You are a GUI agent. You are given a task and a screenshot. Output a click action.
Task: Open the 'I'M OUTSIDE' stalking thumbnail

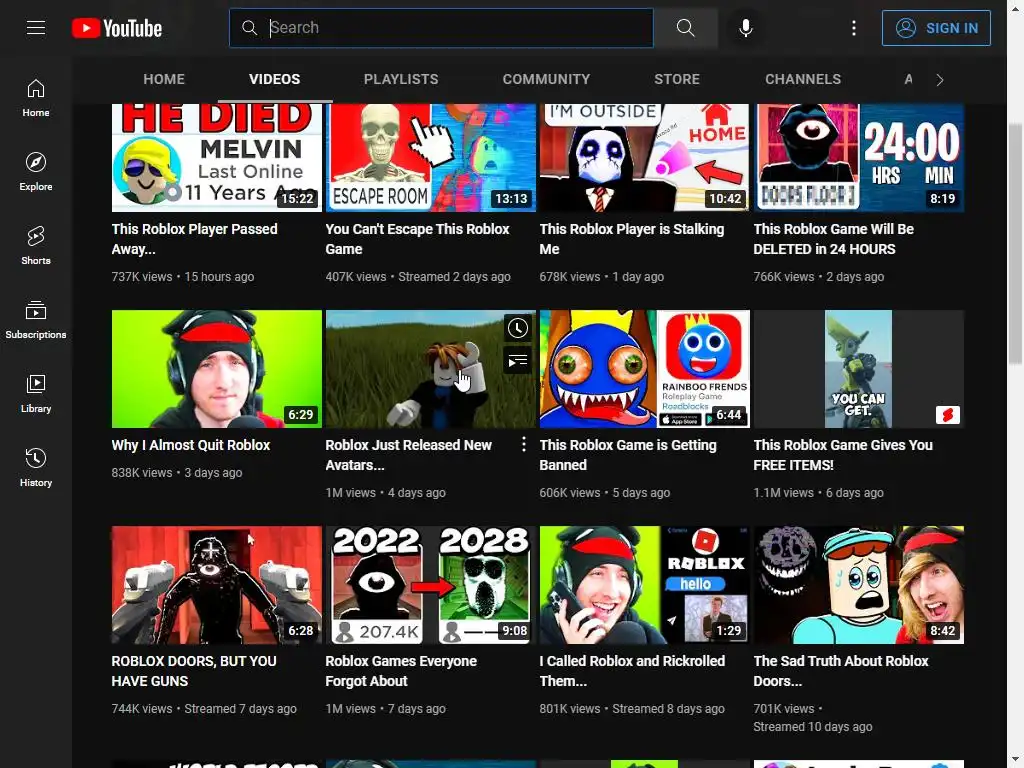(x=645, y=157)
